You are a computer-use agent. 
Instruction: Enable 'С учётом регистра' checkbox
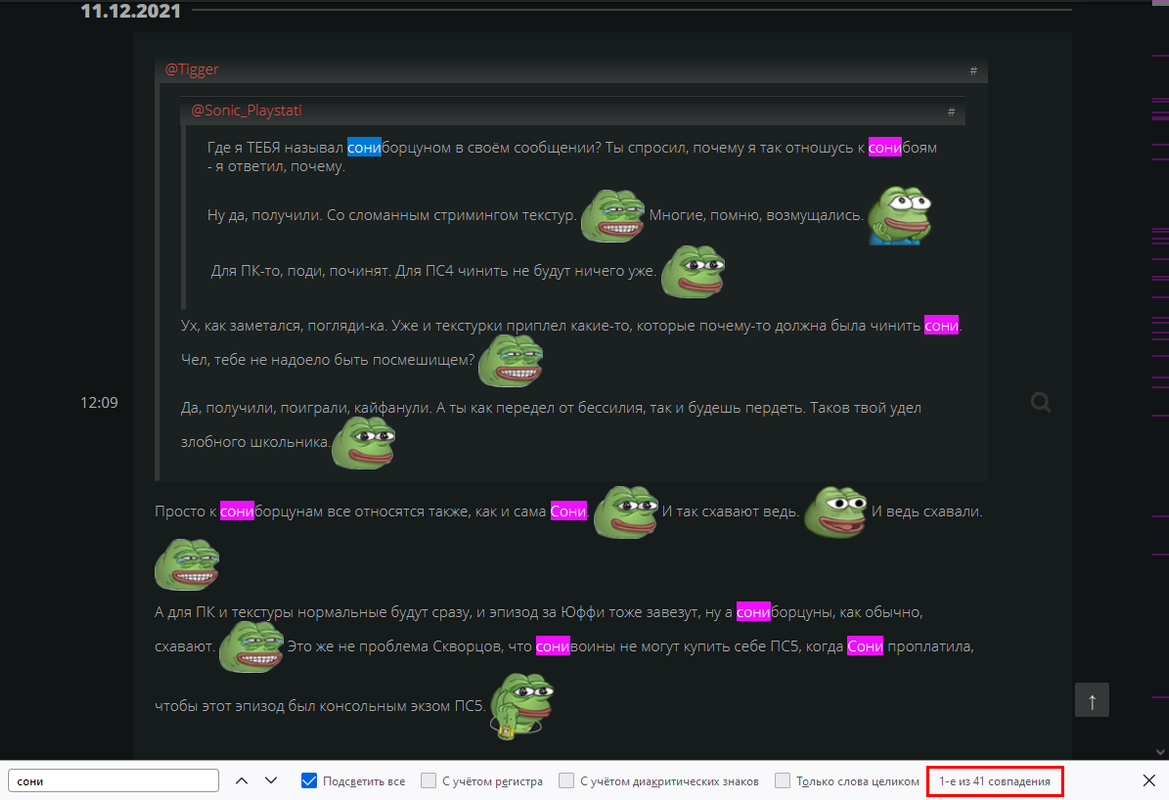[428, 781]
